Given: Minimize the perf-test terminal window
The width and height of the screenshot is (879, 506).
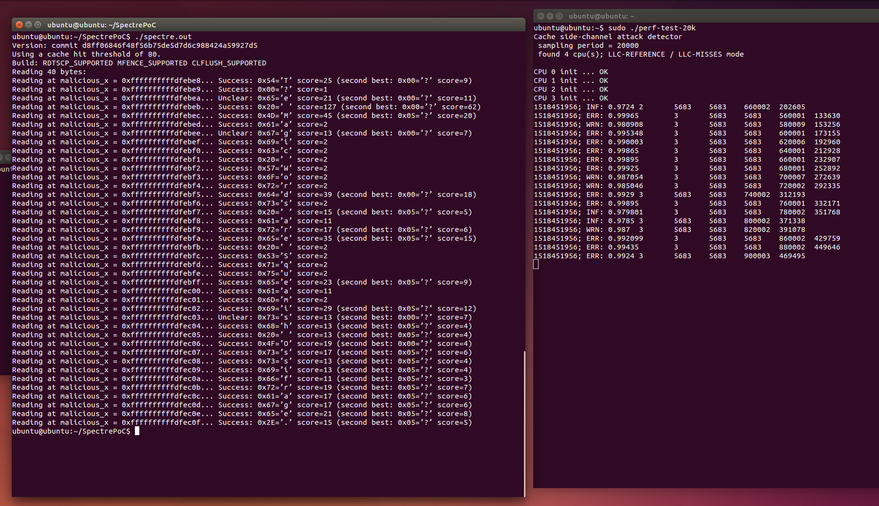Looking at the screenshot, I should pyautogui.click(x=551, y=16).
